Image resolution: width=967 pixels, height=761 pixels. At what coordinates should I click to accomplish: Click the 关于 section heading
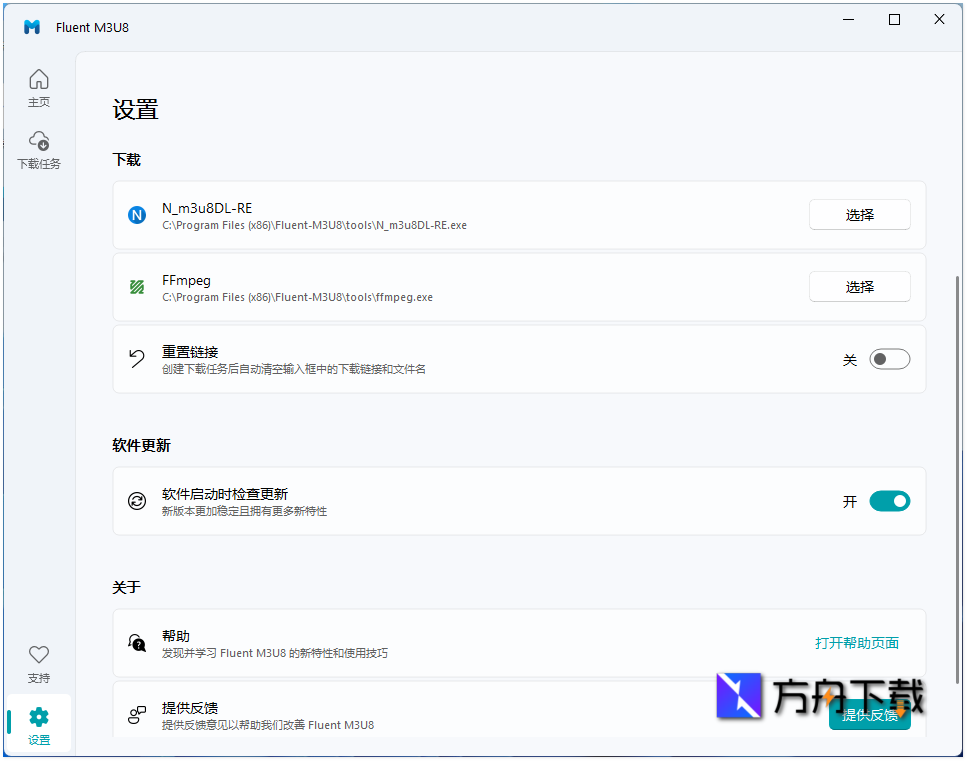click(x=126, y=587)
